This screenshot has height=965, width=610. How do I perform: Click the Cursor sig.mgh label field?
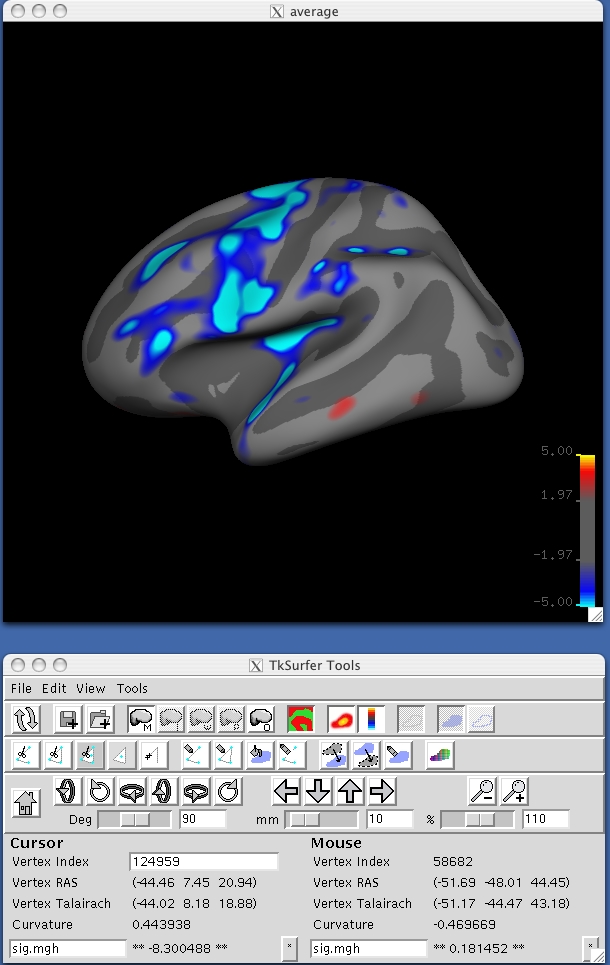pyautogui.click(x=67, y=946)
